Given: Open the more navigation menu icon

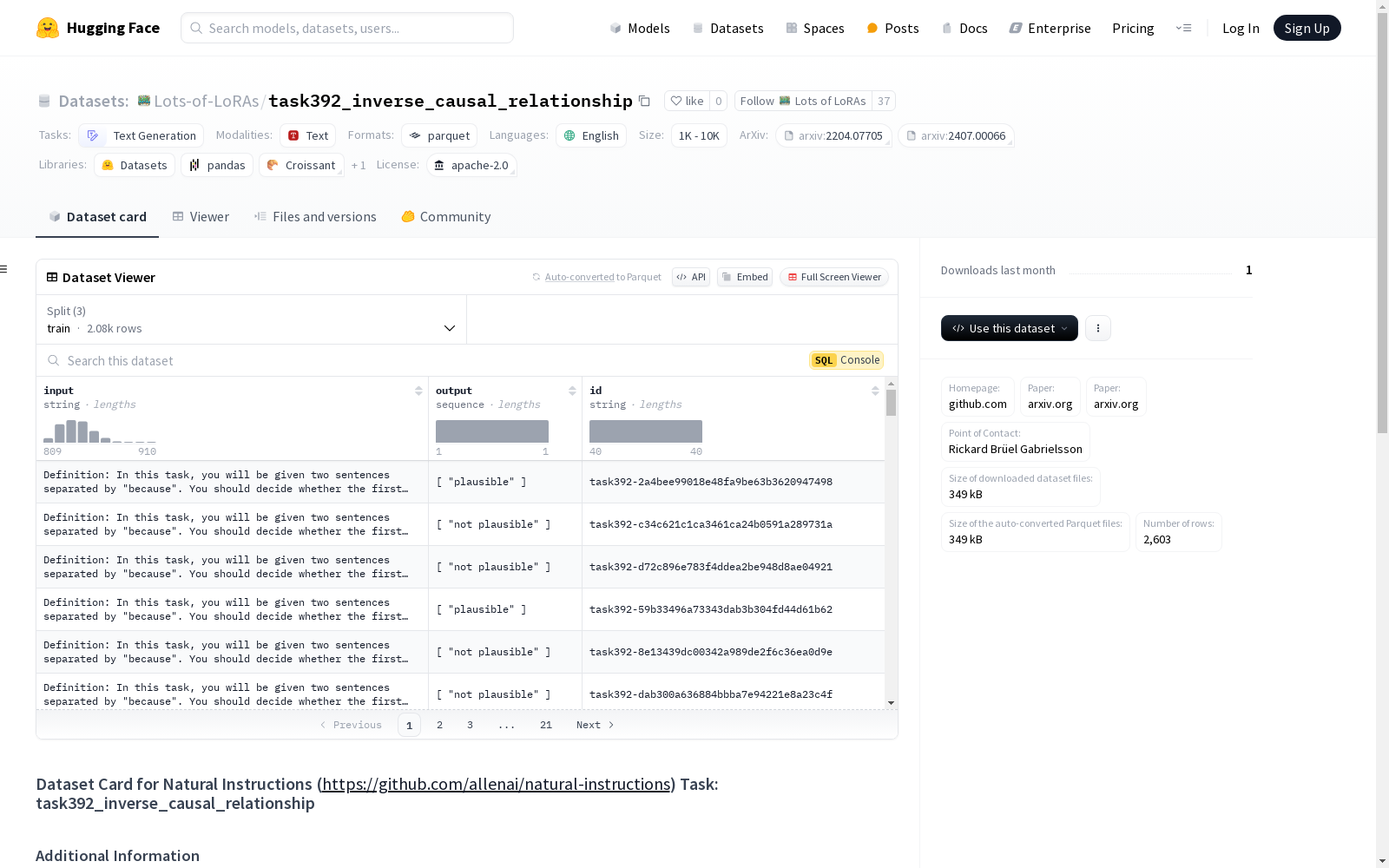Looking at the screenshot, I should coord(1183,28).
